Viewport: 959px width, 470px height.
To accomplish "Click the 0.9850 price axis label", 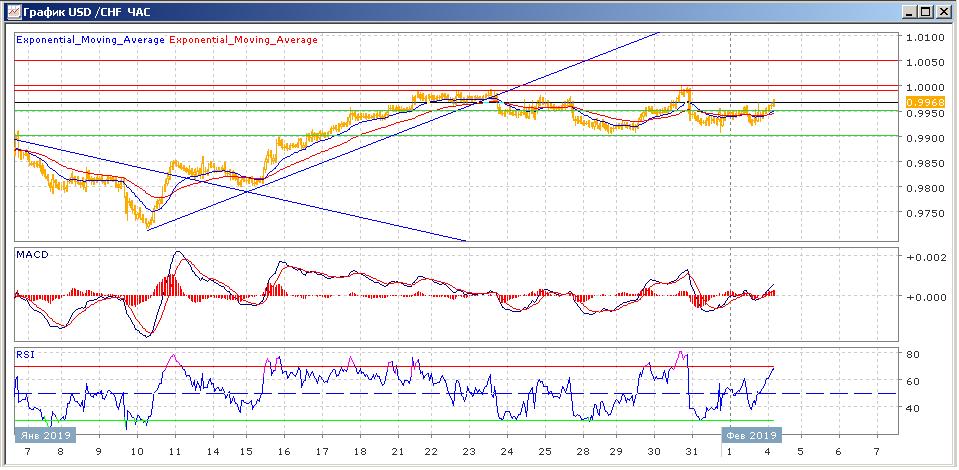I will click(927, 163).
